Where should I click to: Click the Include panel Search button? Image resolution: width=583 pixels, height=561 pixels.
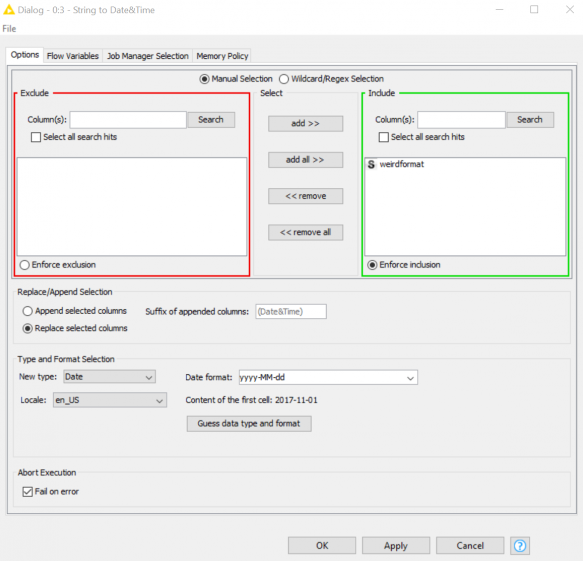coord(530,120)
